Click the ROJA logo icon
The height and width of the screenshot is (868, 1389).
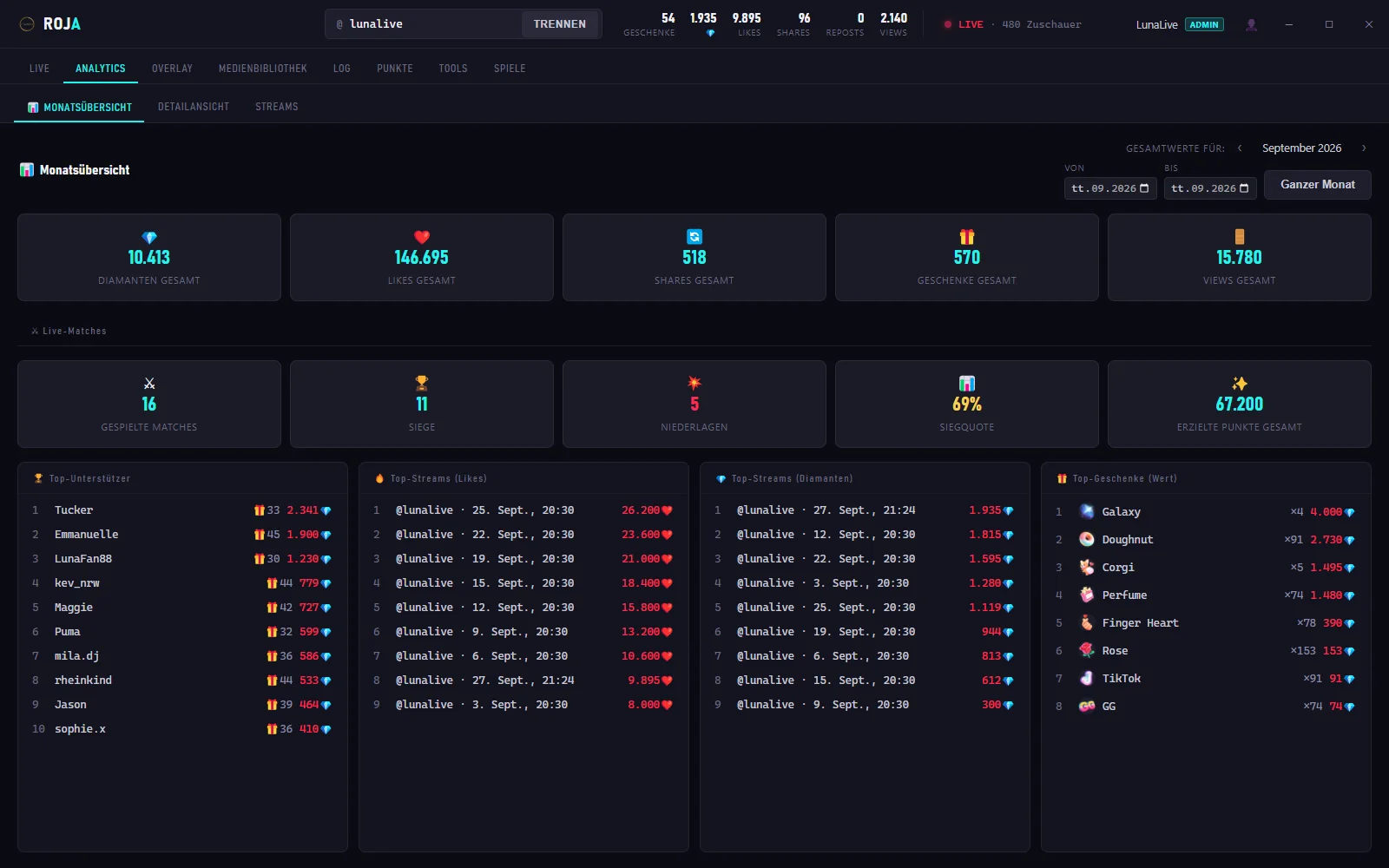click(27, 24)
